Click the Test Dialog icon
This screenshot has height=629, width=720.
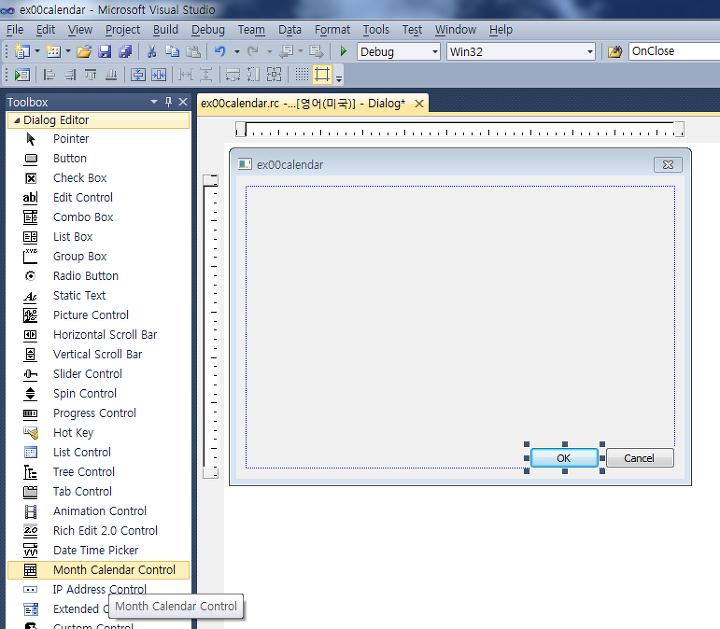tap(22, 74)
